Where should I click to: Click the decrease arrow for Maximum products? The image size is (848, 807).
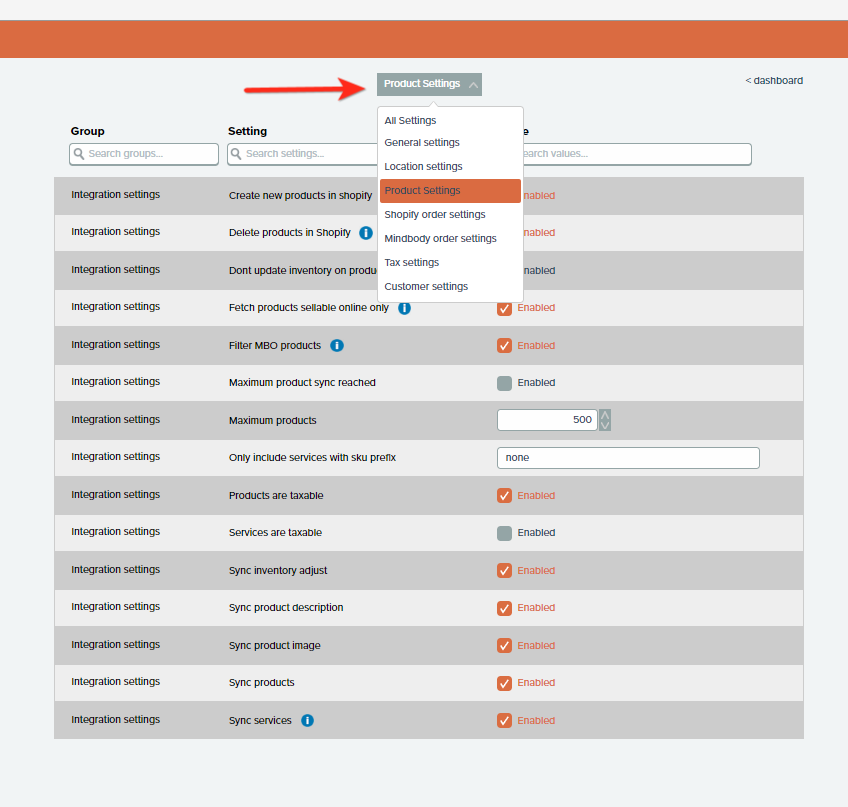pyautogui.click(x=605, y=425)
